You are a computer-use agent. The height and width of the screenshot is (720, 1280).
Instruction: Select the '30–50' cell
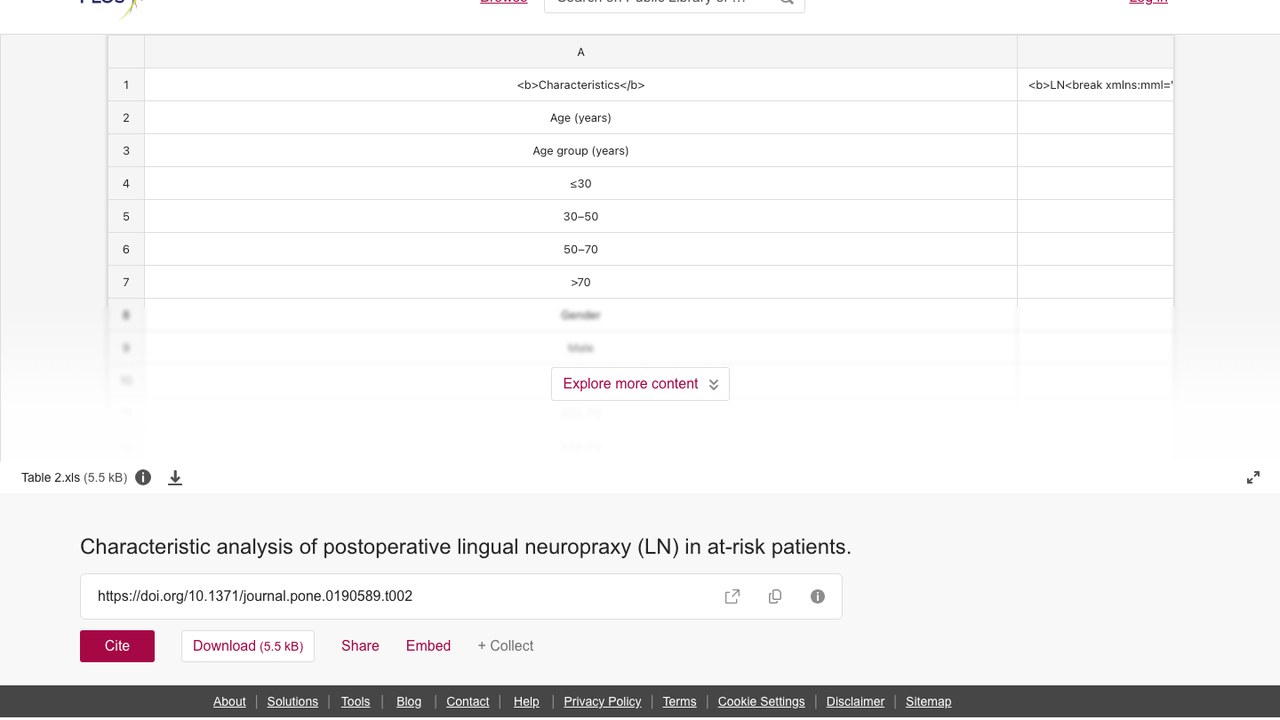tap(581, 217)
